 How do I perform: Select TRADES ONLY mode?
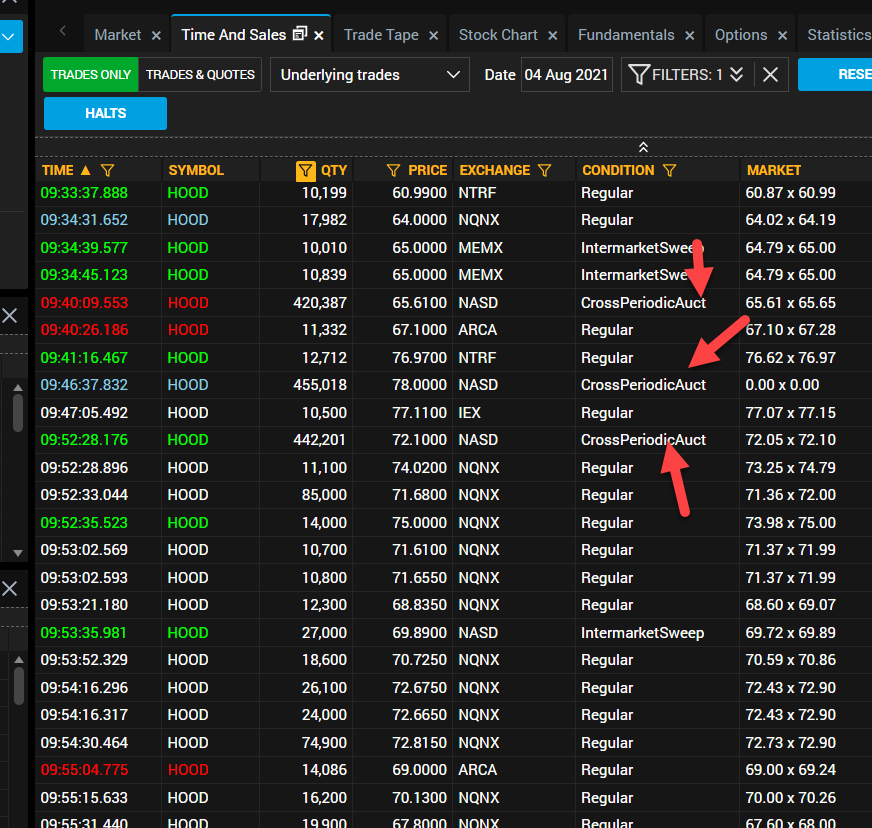click(x=91, y=75)
